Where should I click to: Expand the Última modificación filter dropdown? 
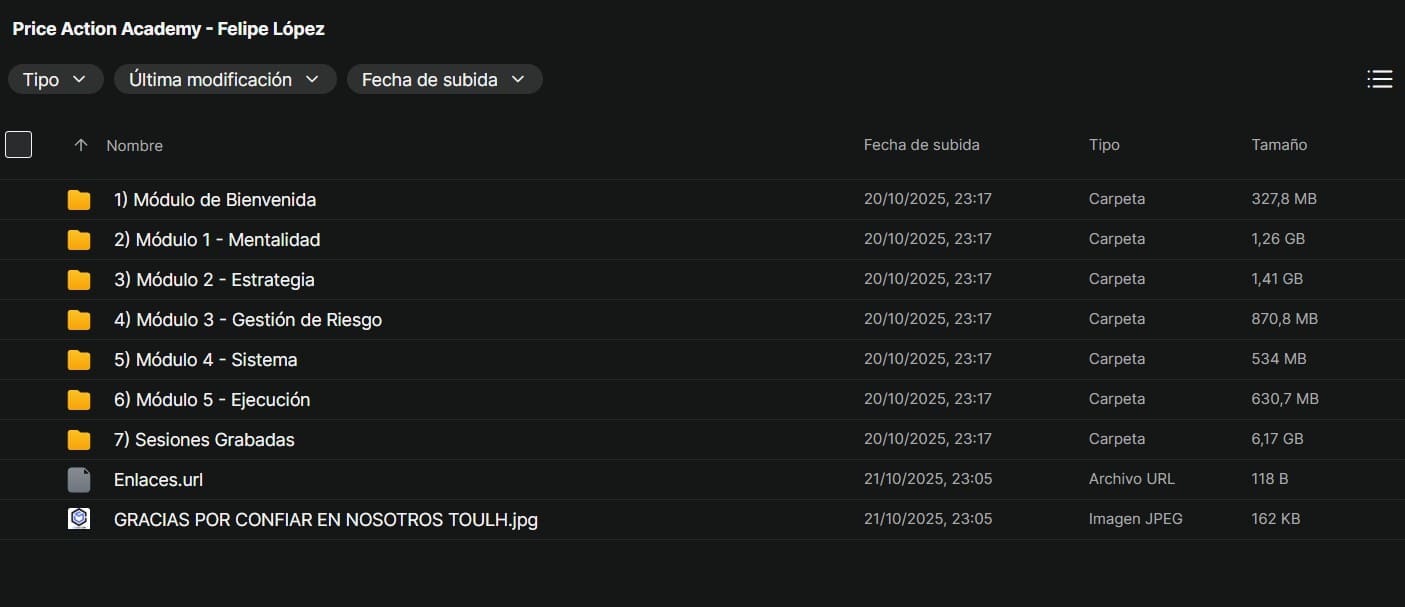(x=225, y=80)
